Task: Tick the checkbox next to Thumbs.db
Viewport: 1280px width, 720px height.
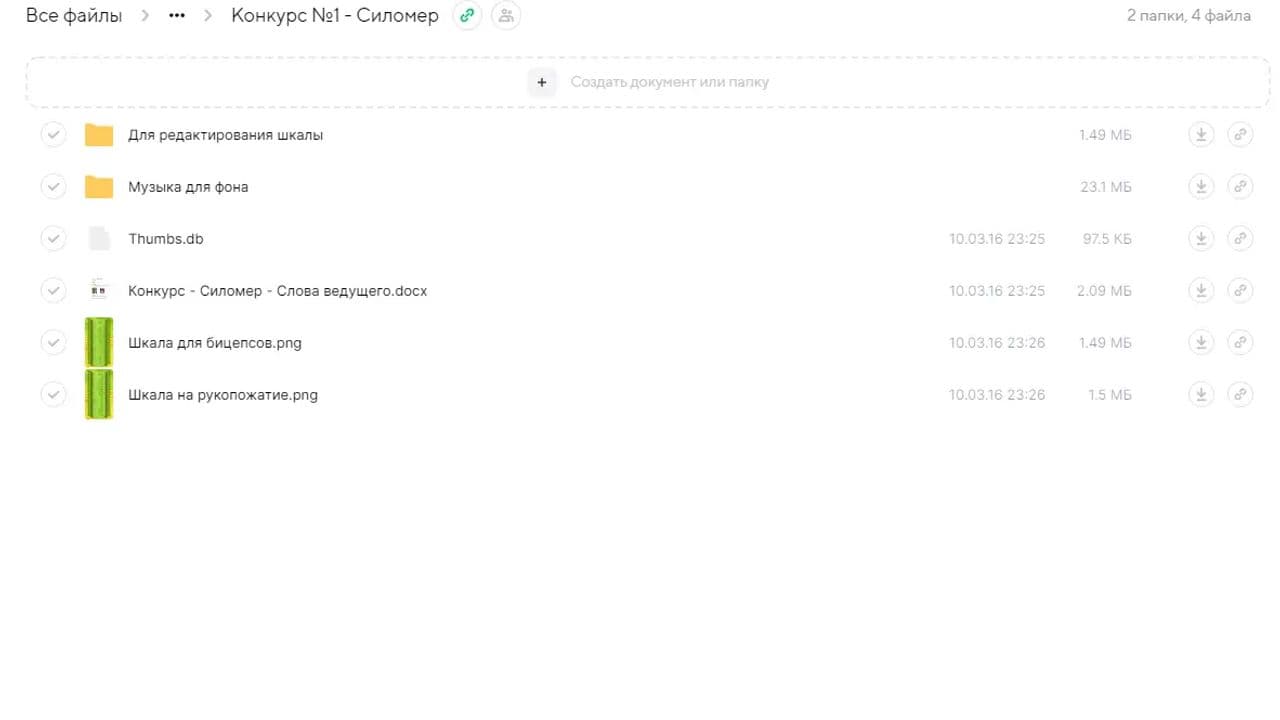Action: [53, 239]
